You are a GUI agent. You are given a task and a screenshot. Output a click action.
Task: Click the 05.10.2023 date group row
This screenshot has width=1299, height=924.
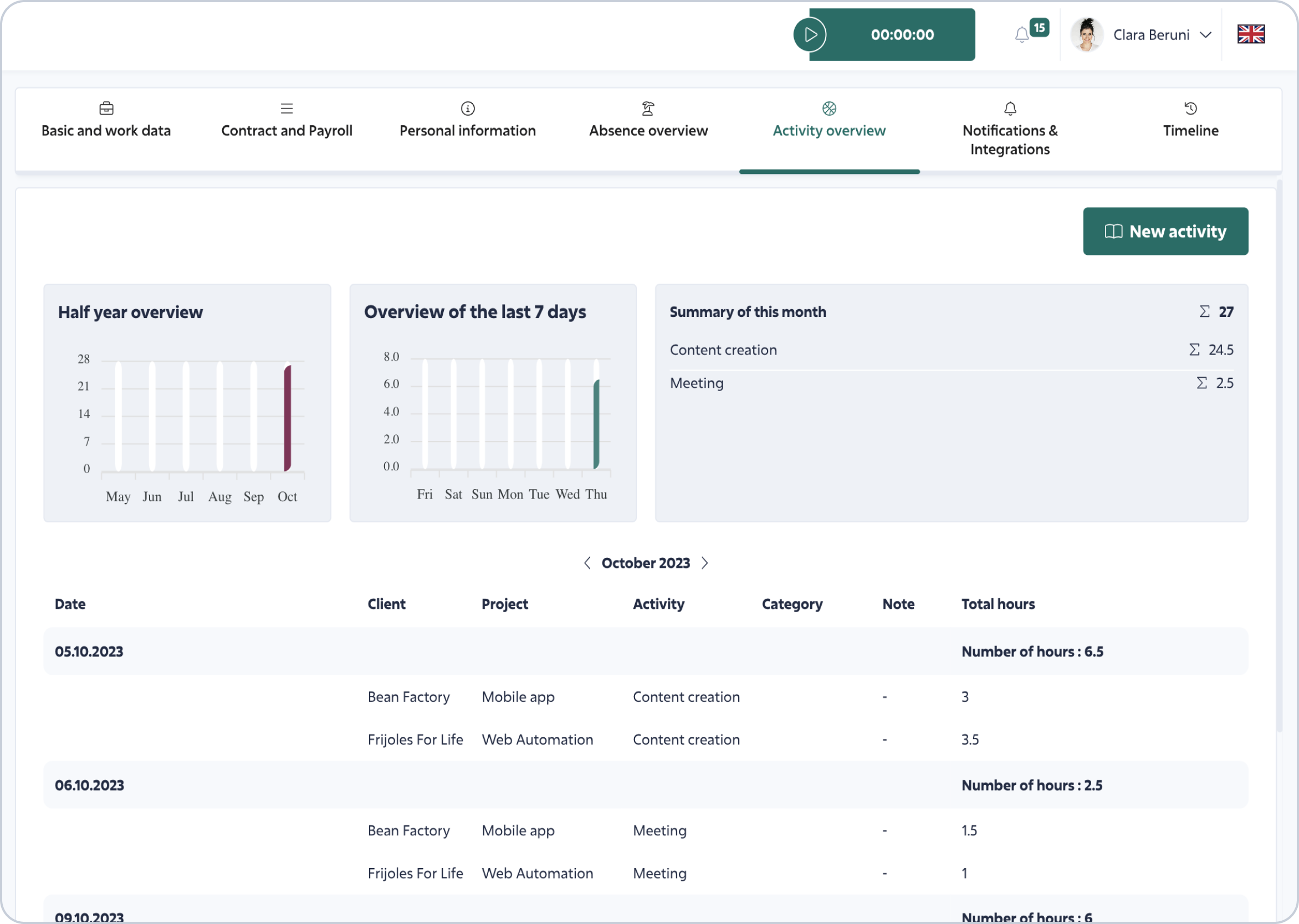point(646,651)
